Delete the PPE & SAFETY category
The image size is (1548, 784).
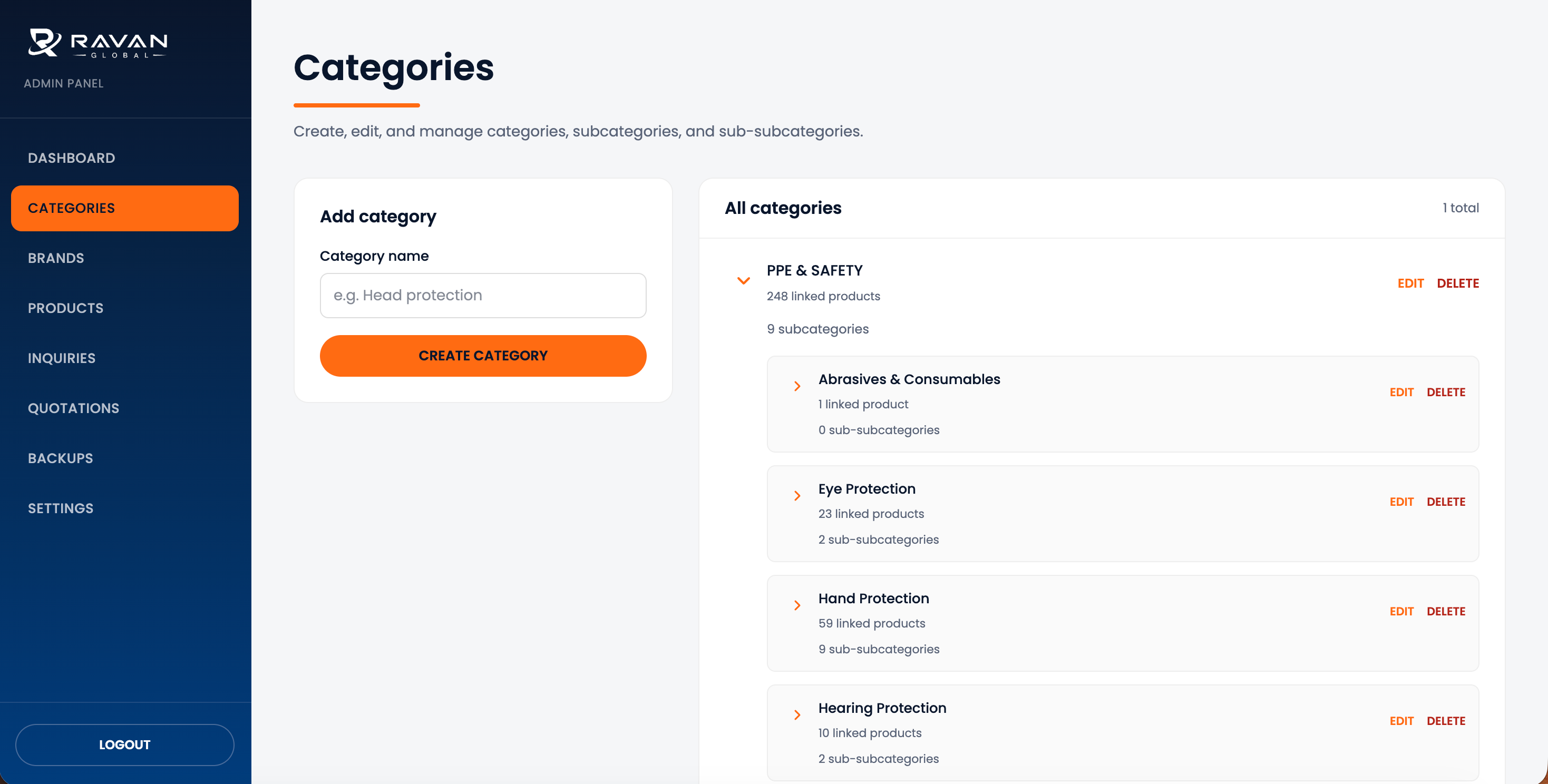coord(1457,283)
